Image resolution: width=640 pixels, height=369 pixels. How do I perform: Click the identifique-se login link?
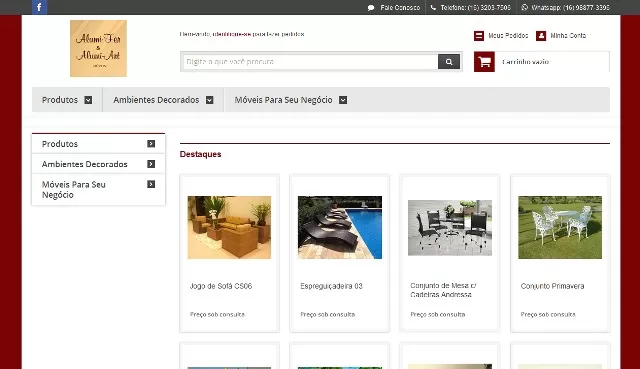(231, 34)
